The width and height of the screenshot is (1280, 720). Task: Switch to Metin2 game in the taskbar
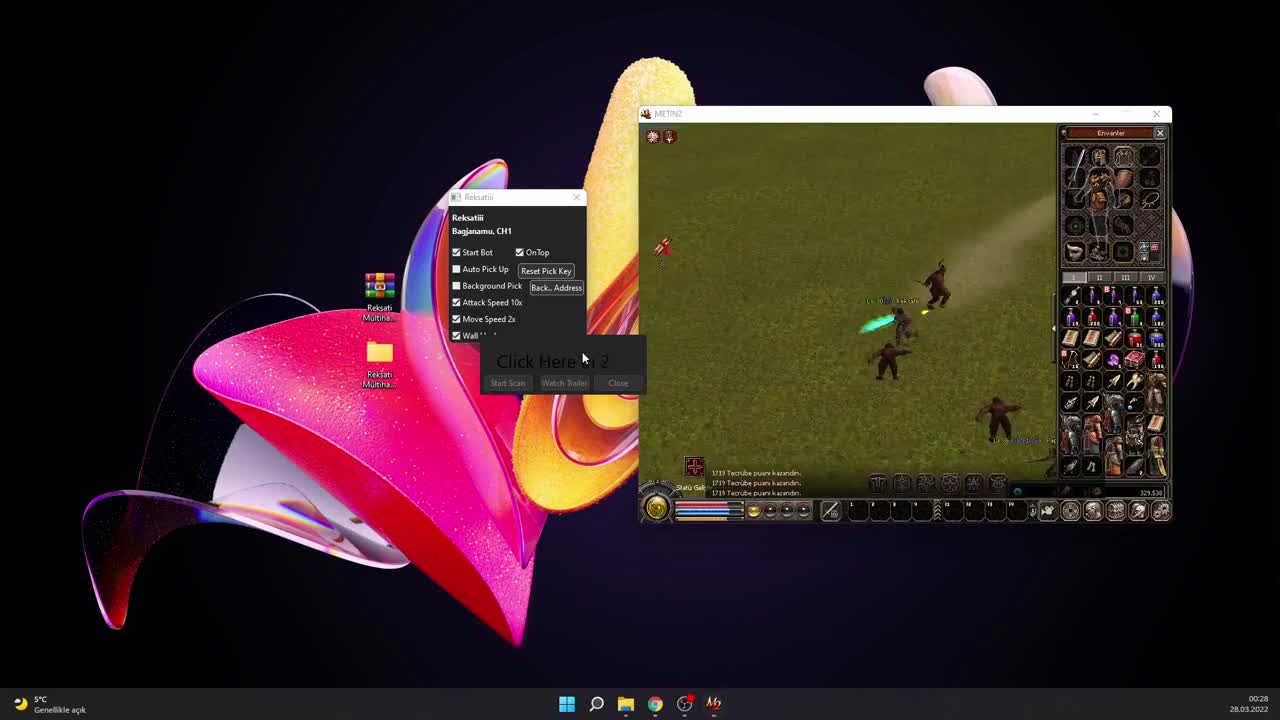click(714, 704)
